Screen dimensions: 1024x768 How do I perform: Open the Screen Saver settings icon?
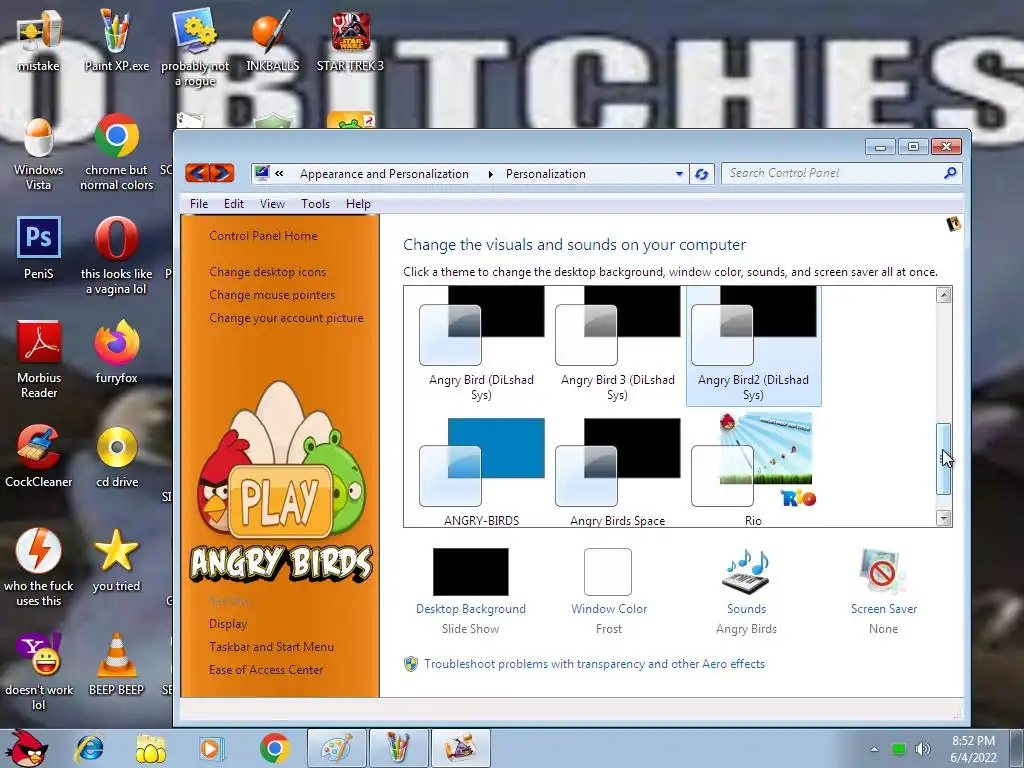883,571
